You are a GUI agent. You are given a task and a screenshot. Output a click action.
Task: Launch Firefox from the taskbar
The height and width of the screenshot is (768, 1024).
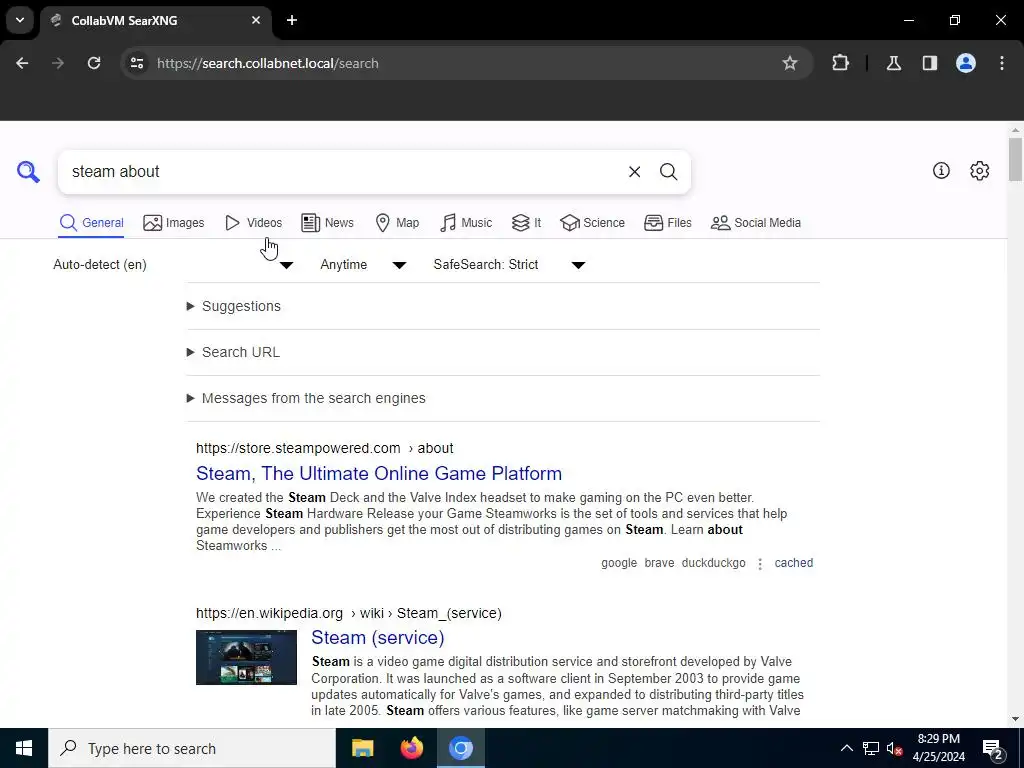[411, 748]
